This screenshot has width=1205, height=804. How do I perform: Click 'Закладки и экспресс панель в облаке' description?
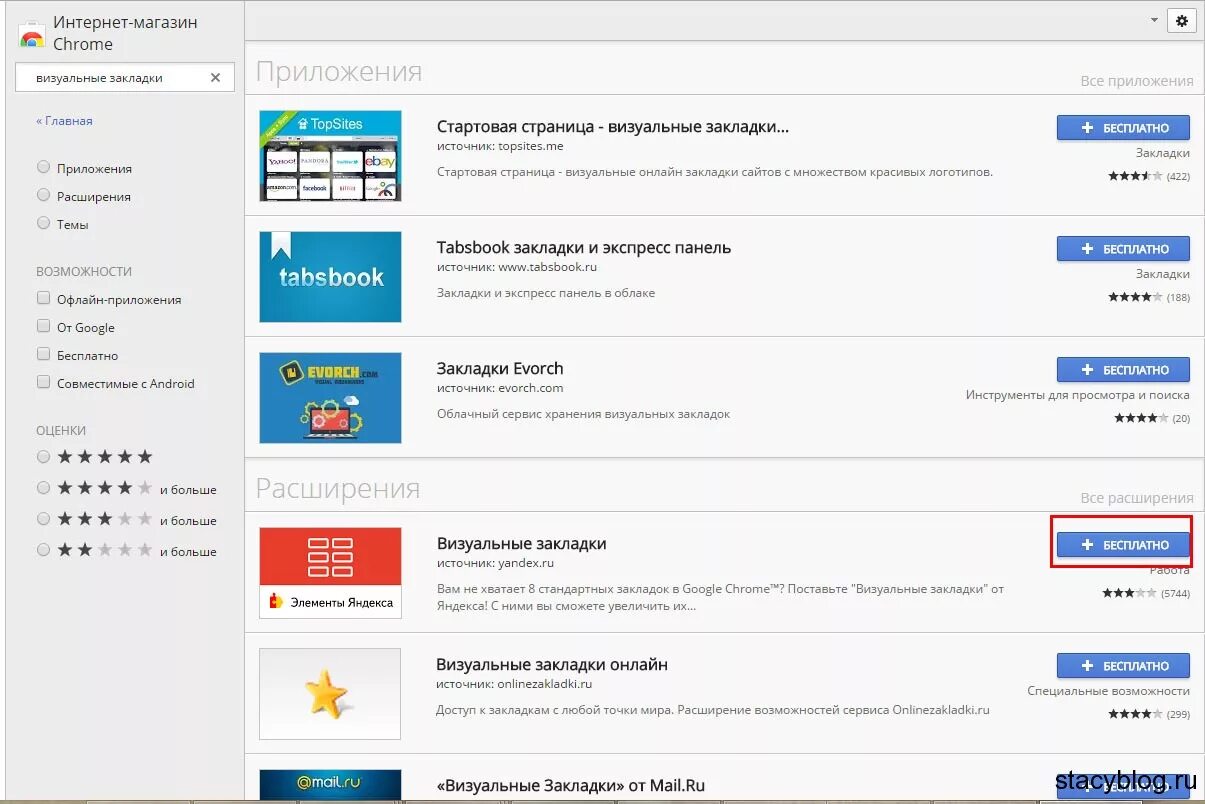(546, 293)
